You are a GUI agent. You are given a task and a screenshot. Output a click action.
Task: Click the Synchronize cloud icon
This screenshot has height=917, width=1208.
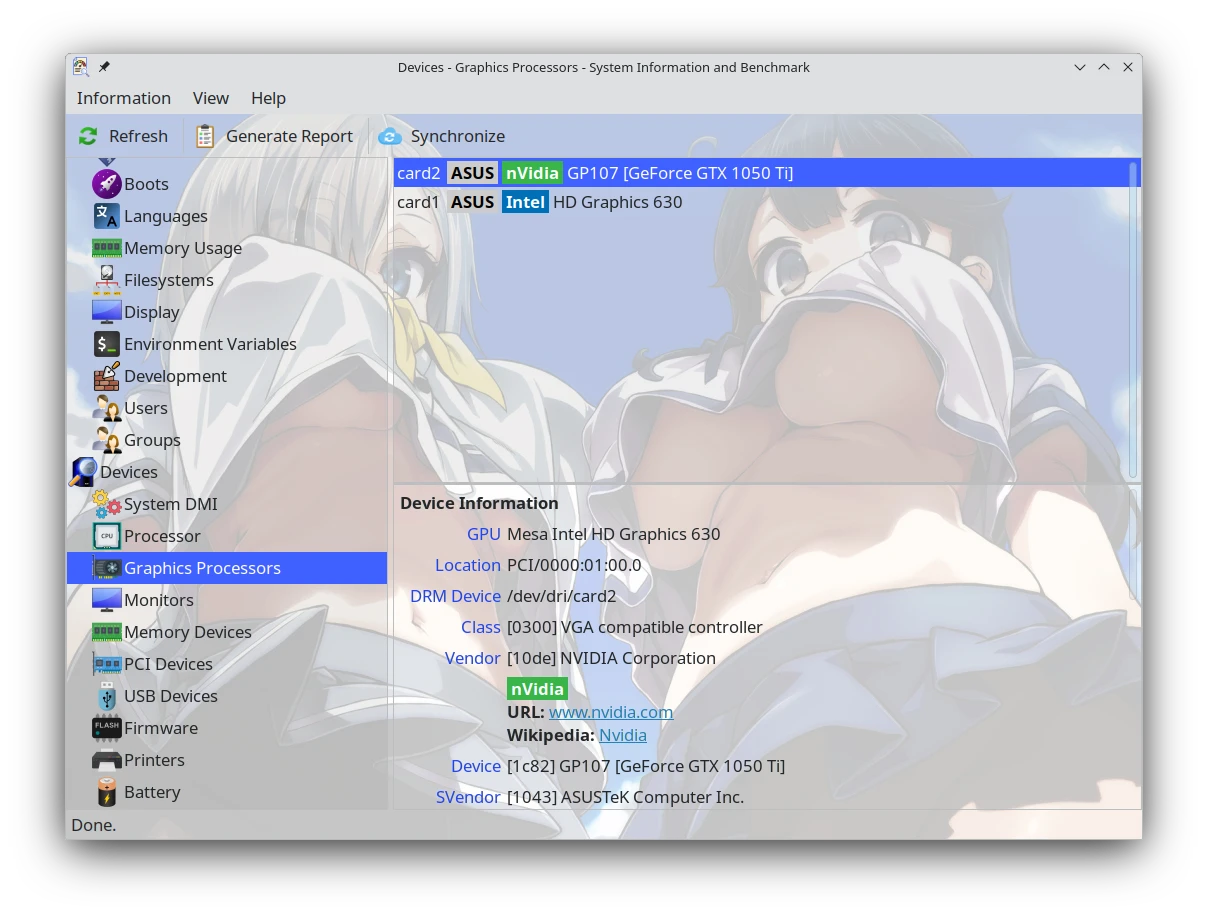(390, 136)
